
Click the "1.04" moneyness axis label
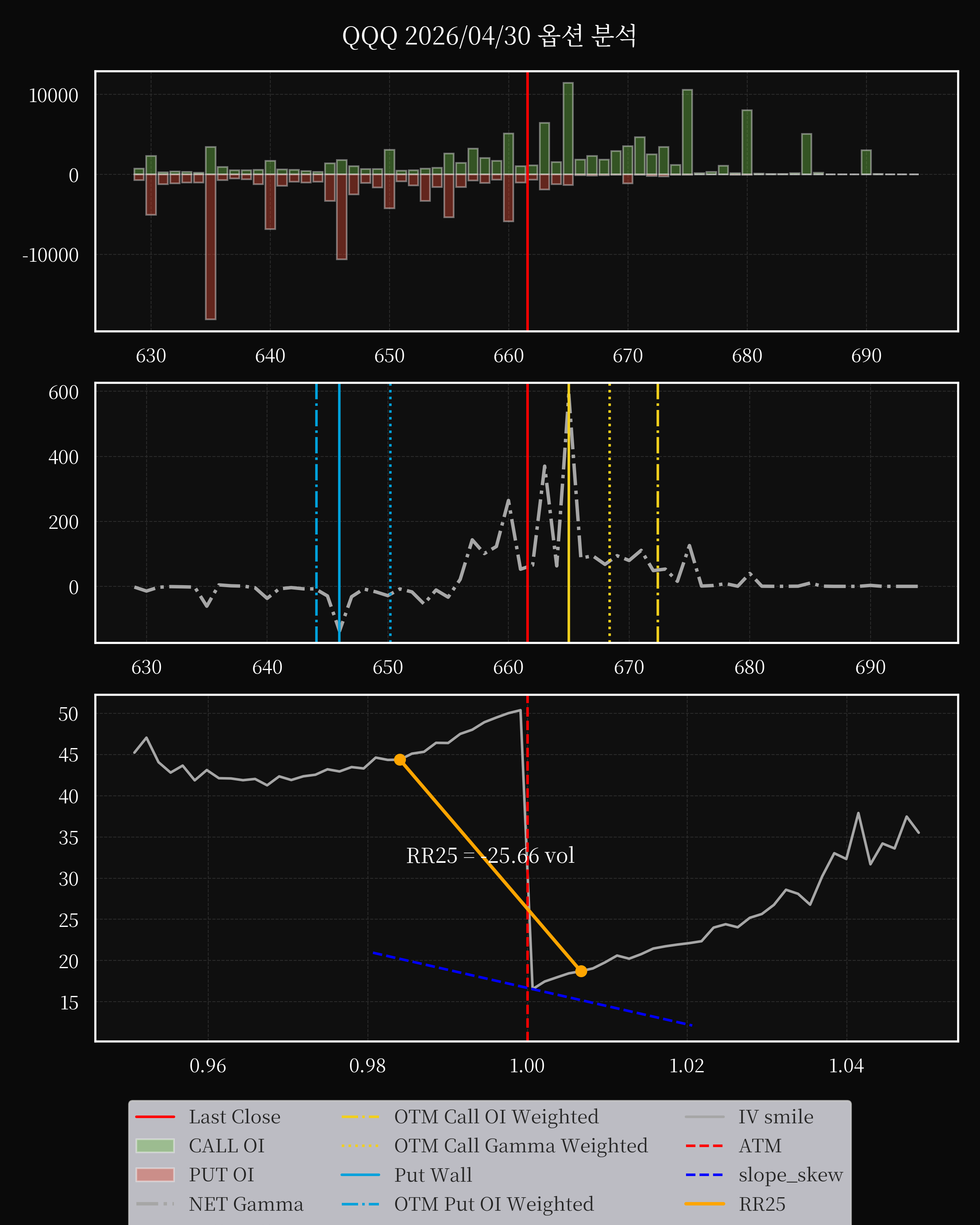(x=846, y=1066)
